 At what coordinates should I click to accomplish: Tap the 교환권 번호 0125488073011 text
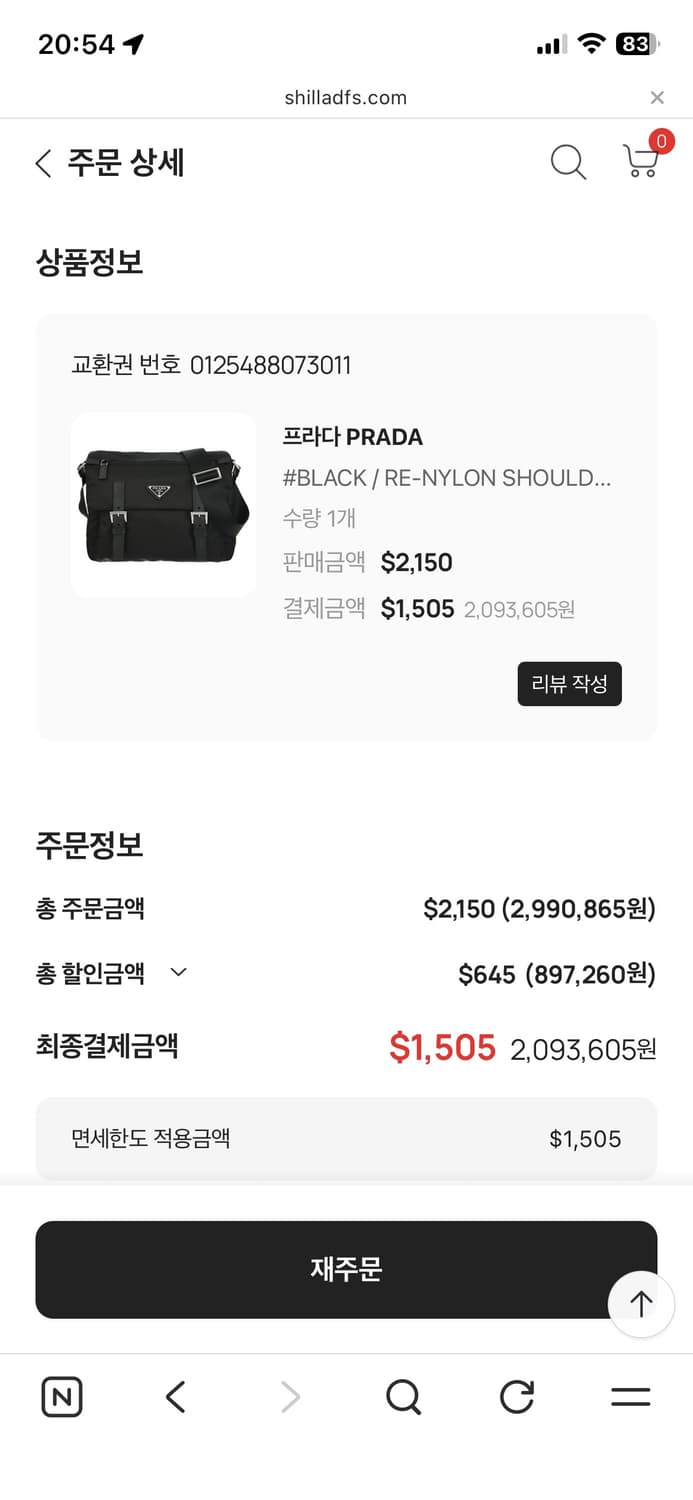click(211, 365)
